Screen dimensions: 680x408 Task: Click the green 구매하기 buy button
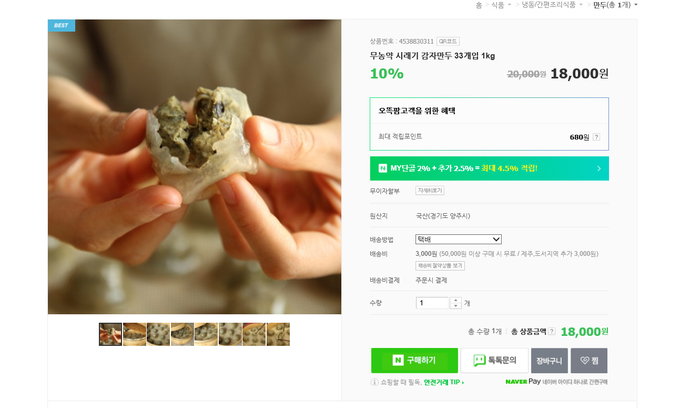tap(414, 360)
